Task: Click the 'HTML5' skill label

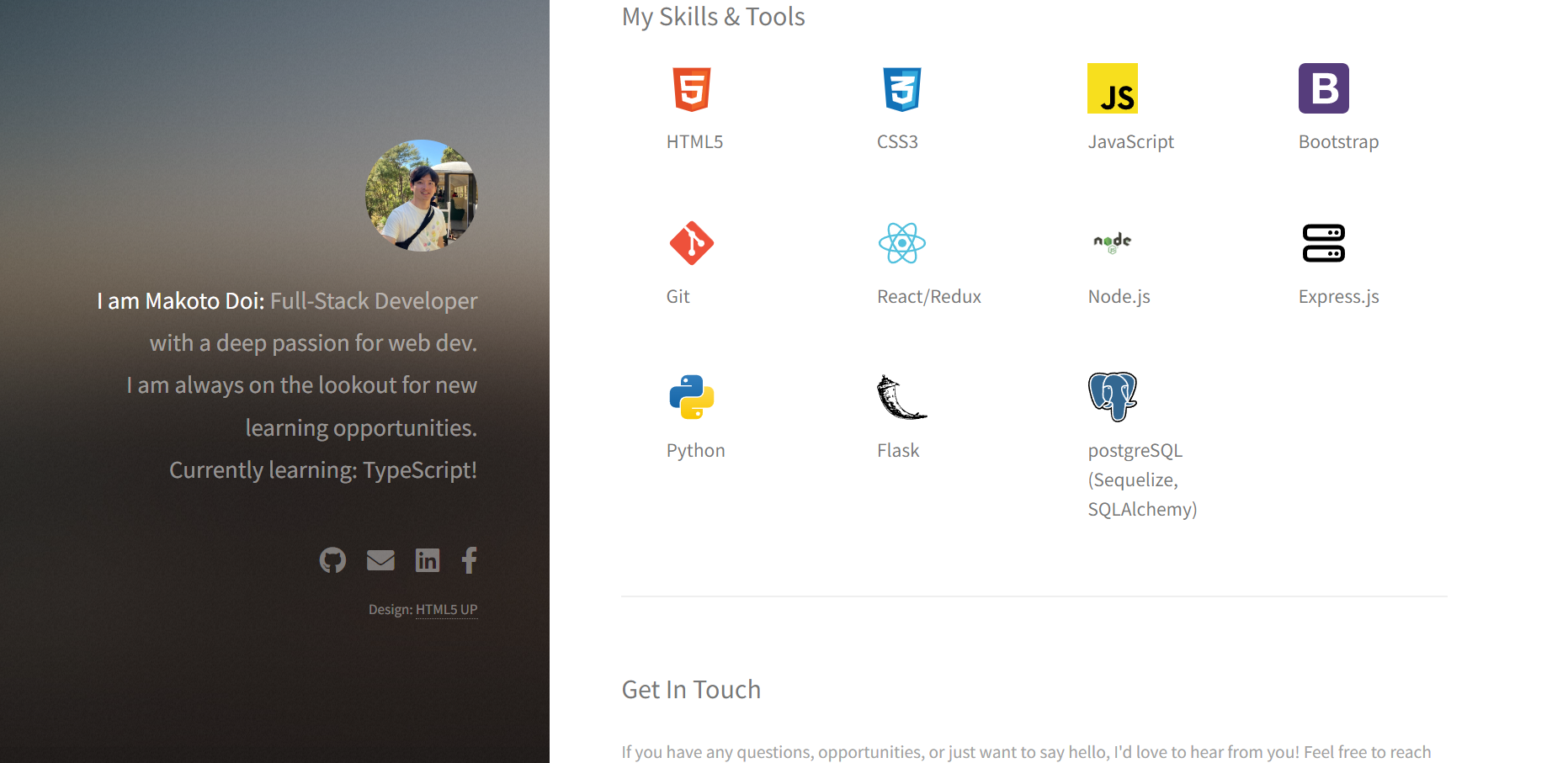Action: click(x=694, y=141)
